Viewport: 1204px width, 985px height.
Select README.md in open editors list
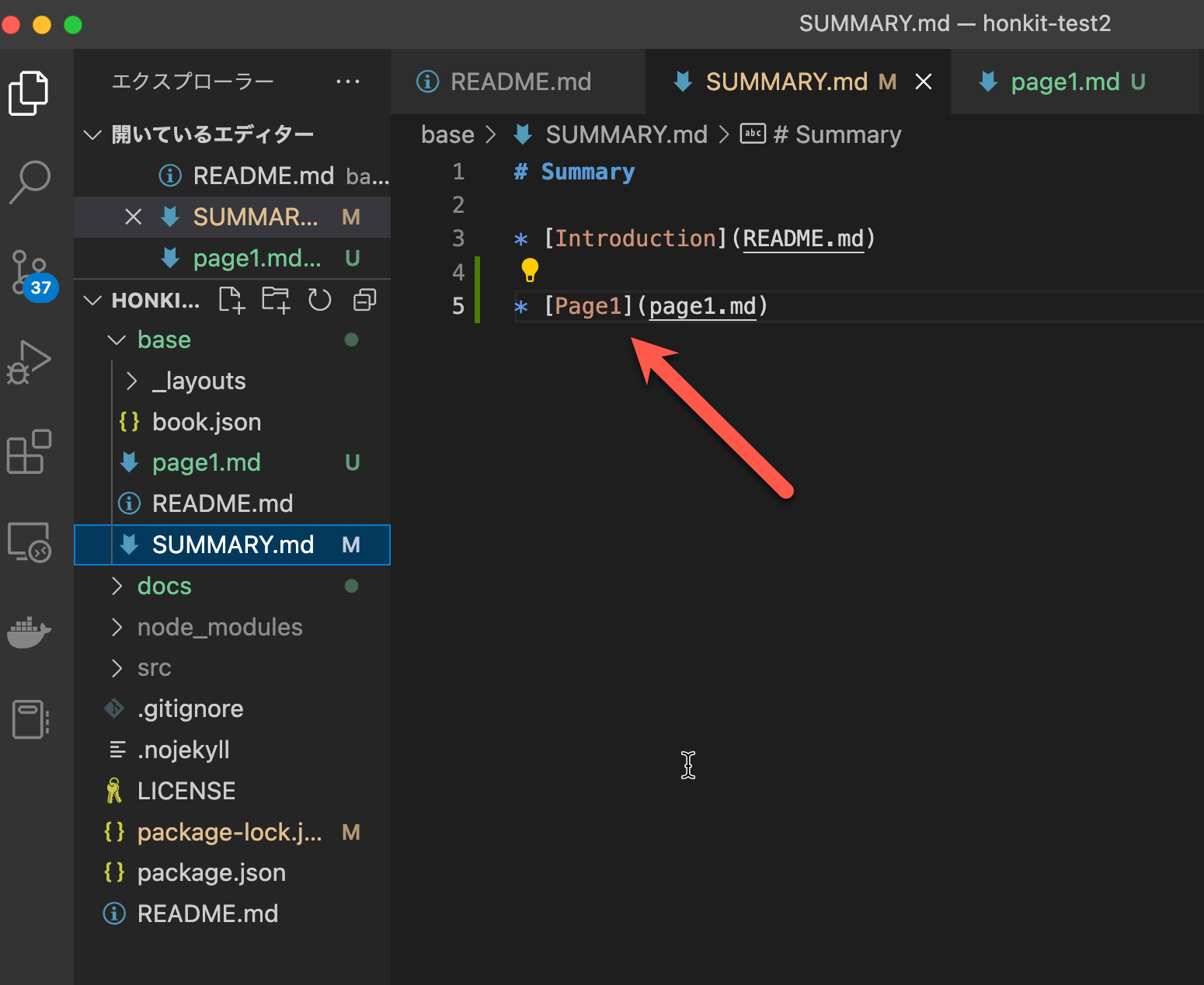232,176
